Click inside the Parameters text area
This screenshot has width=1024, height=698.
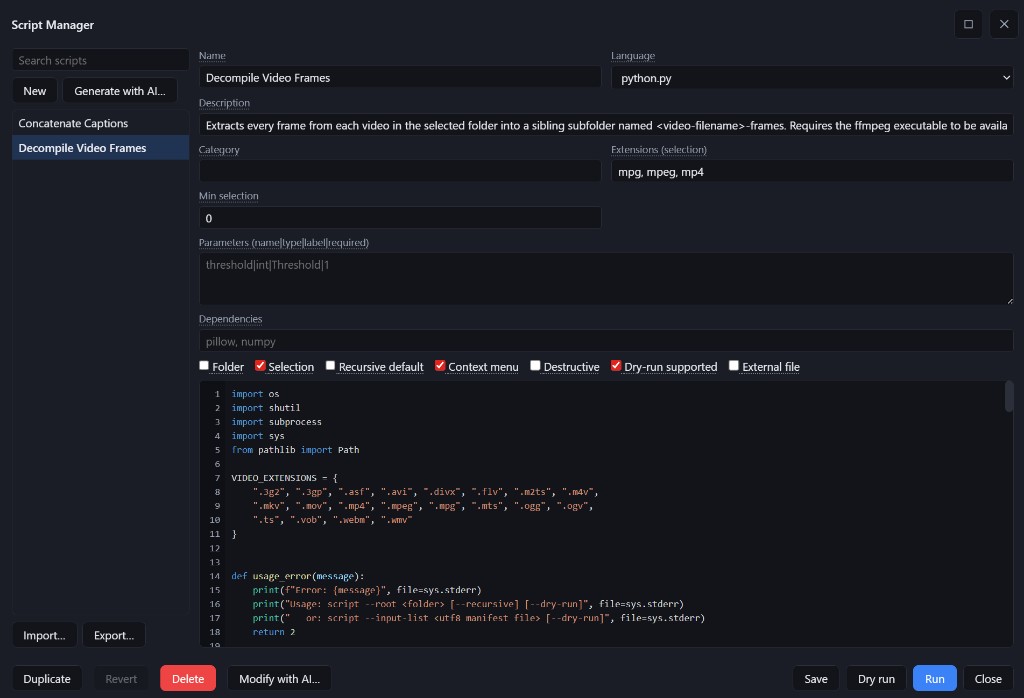[x=606, y=279]
